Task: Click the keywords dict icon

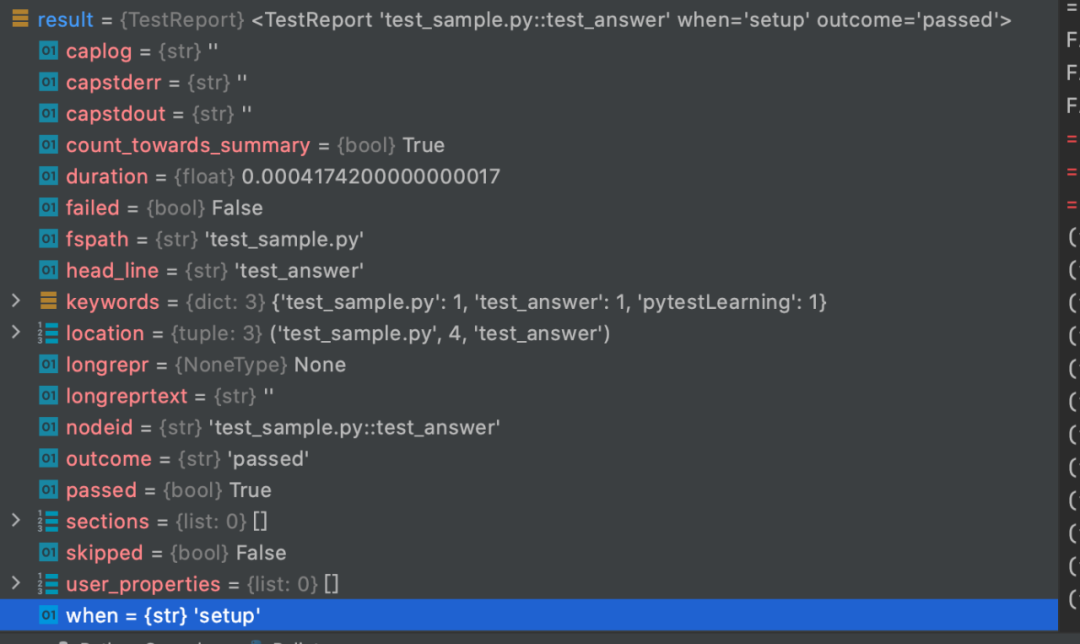Action: tap(48, 301)
